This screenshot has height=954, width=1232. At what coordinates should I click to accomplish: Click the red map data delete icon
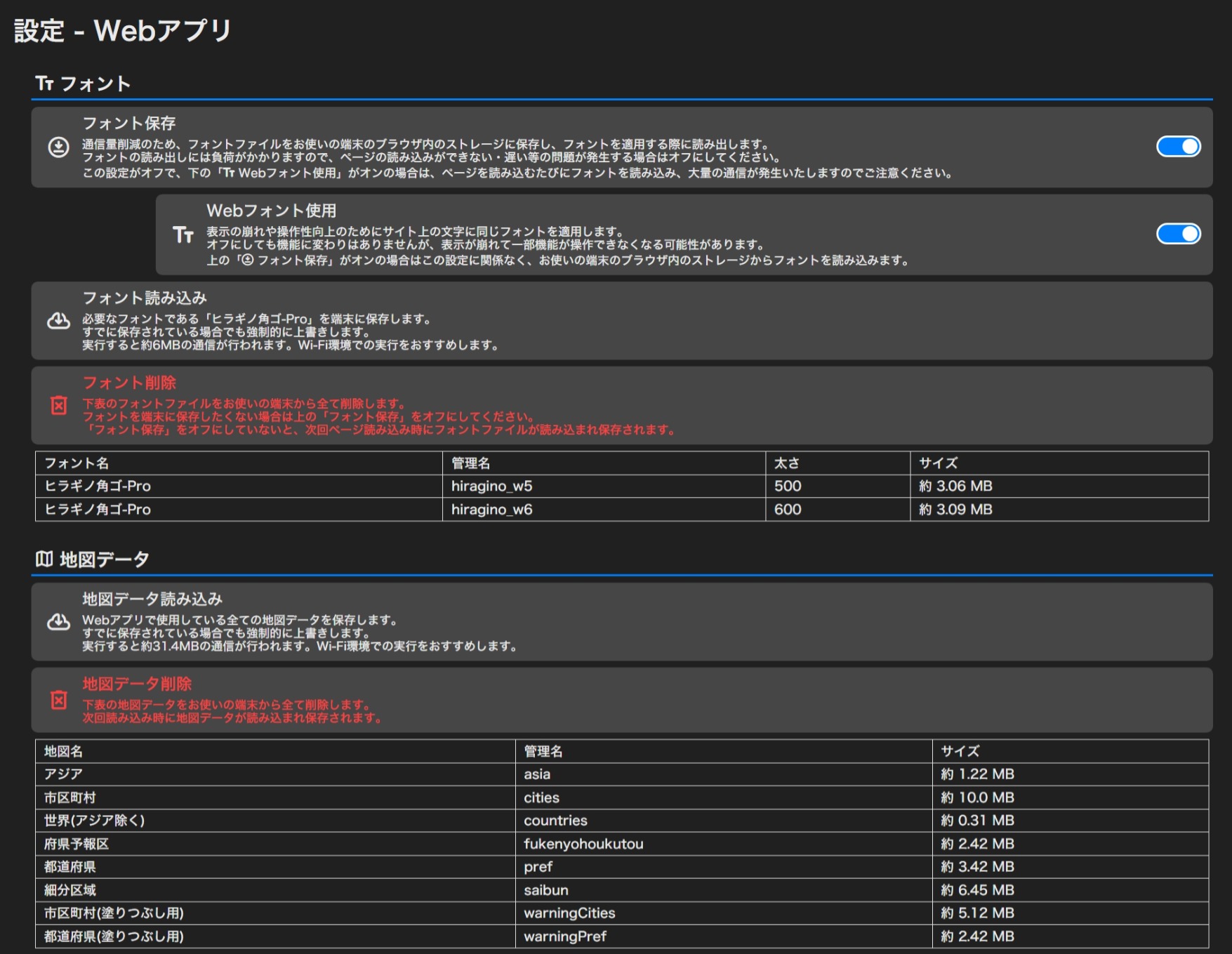[x=59, y=700]
